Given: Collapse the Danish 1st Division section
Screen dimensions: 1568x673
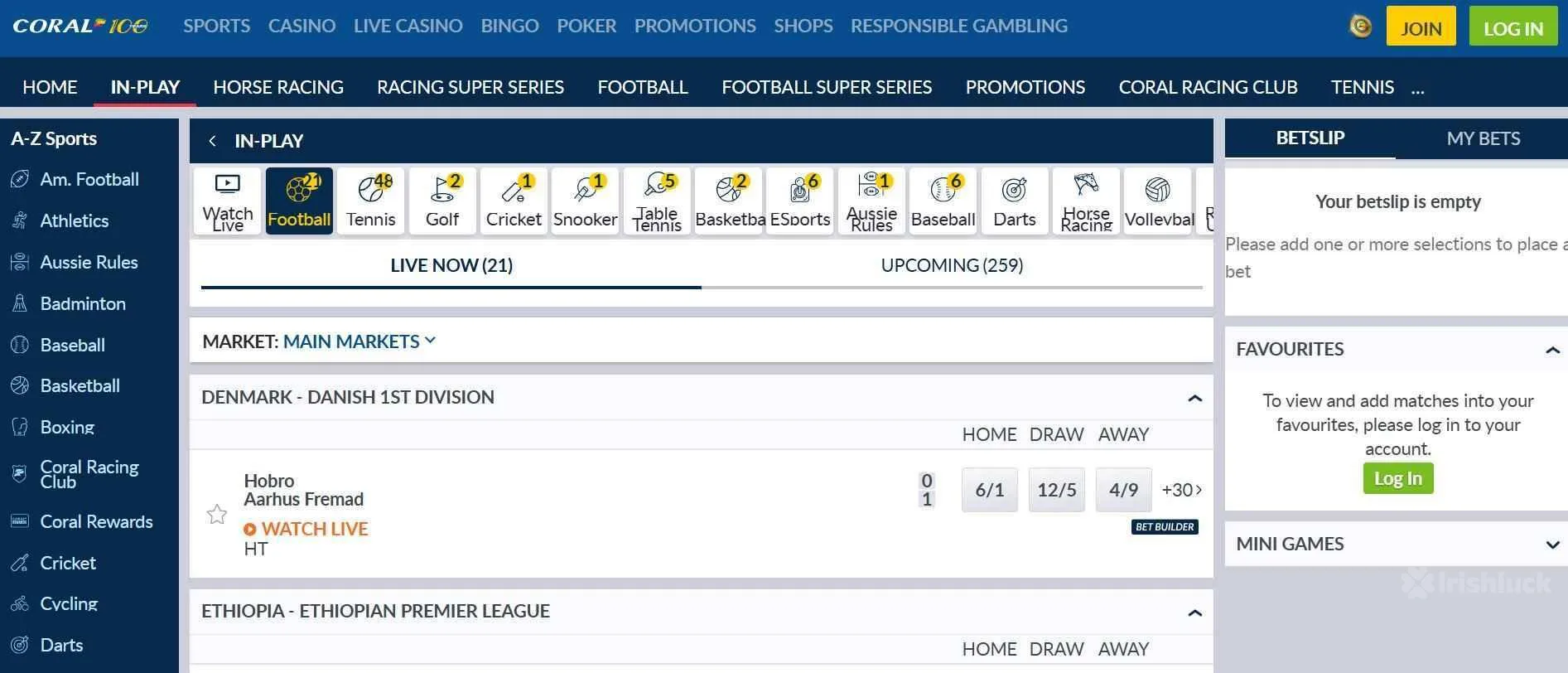Looking at the screenshot, I should [x=1194, y=398].
